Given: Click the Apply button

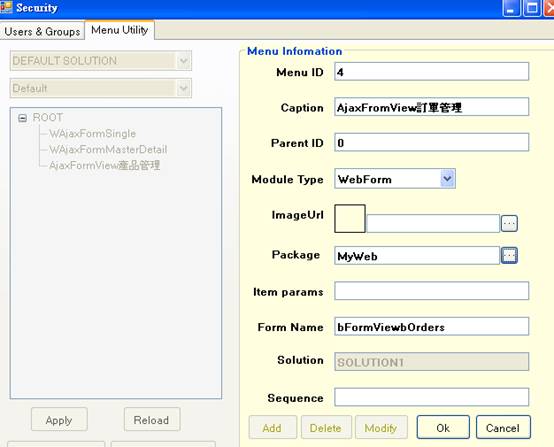Looking at the screenshot, I should click(59, 420).
